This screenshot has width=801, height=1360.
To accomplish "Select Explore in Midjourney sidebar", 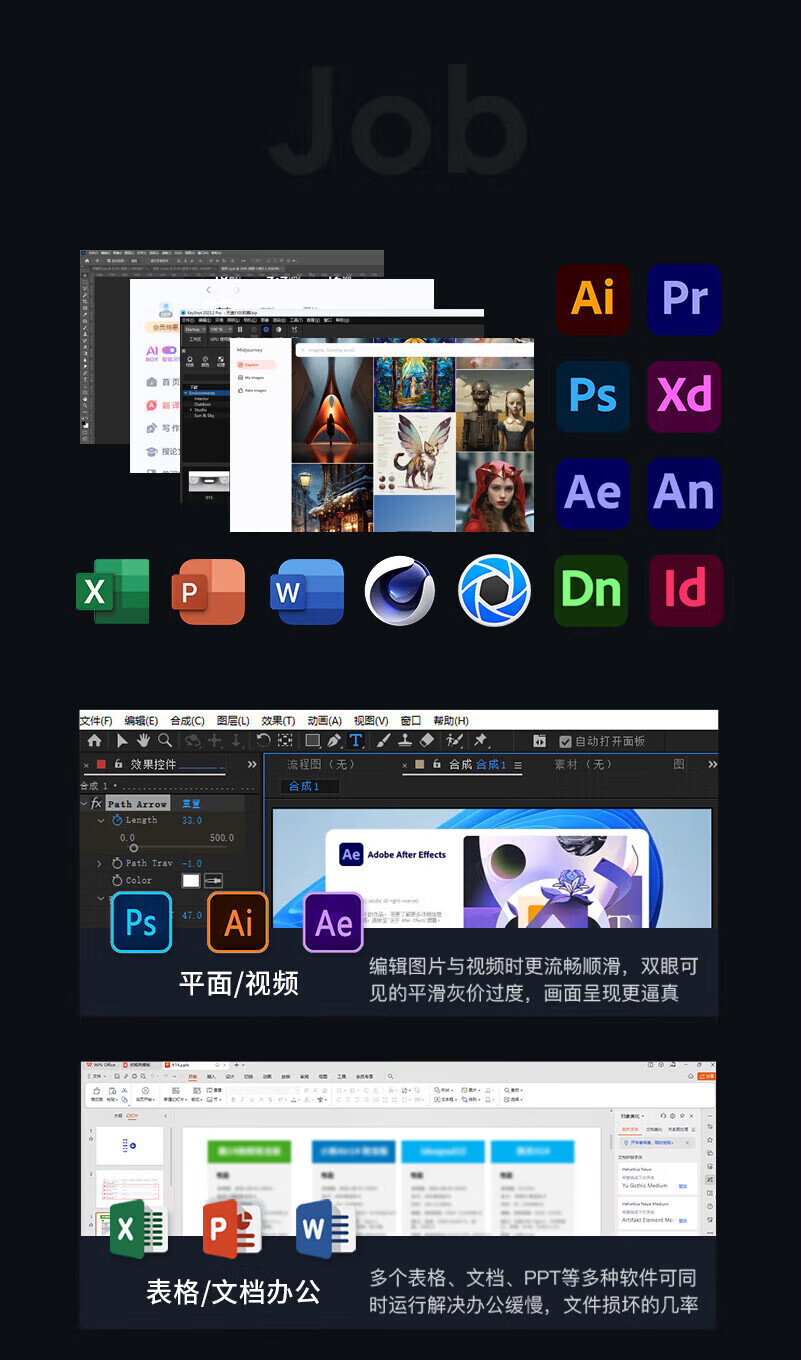I will [252, 365].
